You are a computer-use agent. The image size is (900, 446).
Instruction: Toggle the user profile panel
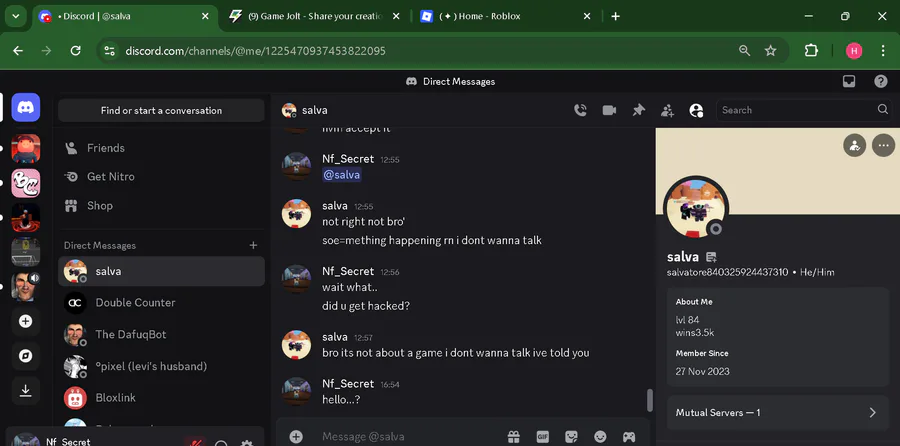(x=696, y=110)
